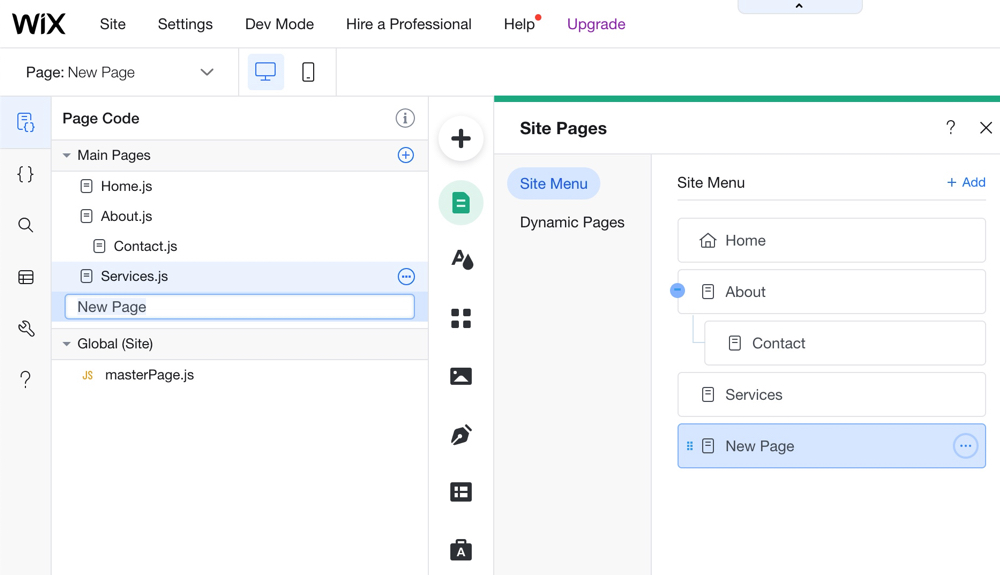The height and width of the screenshot is (575, 1000).
Task: Open the Add Apps grid icon
Action: pos(460,318)
